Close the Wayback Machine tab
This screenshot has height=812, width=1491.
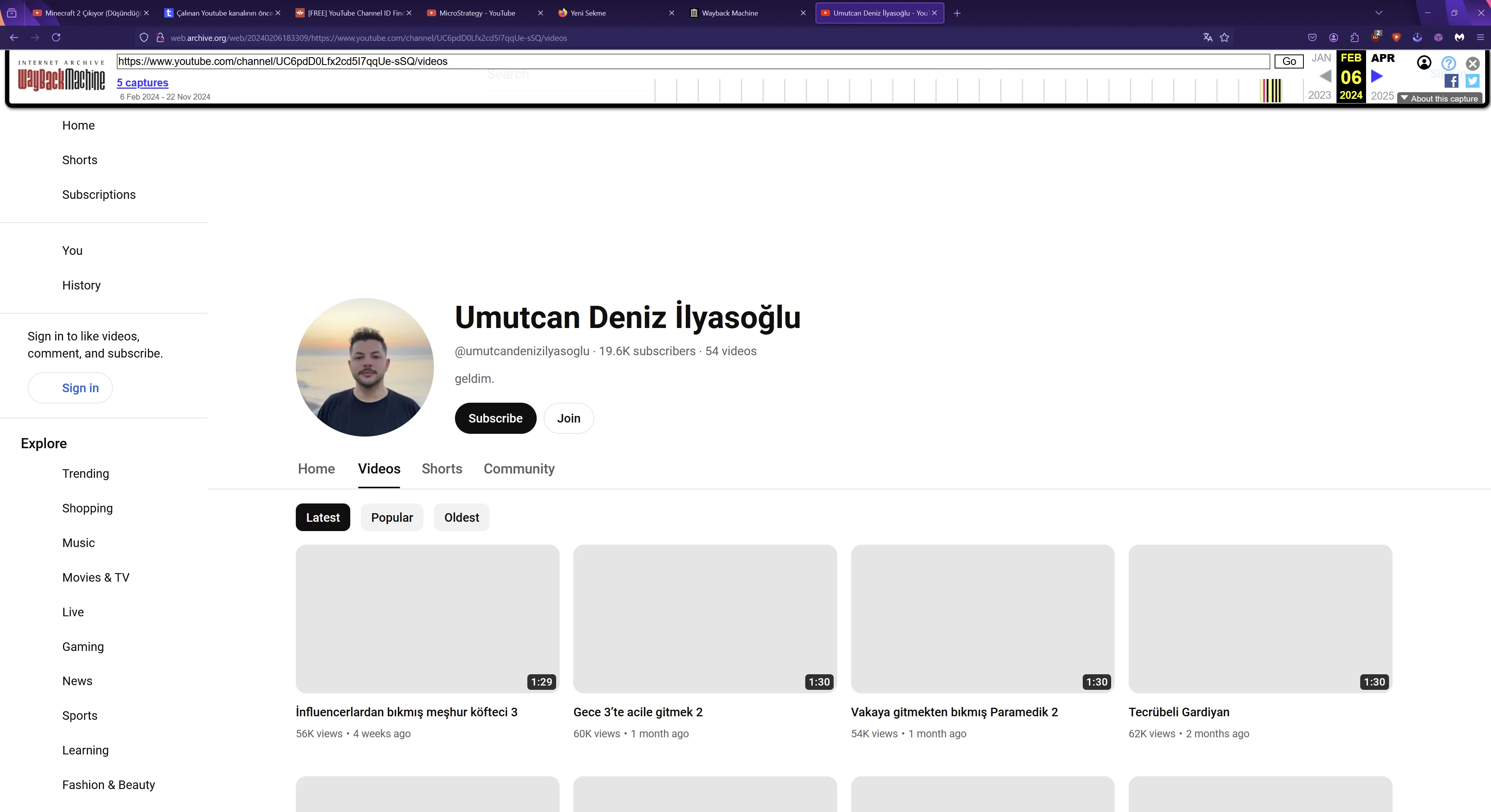pos(803,13)
